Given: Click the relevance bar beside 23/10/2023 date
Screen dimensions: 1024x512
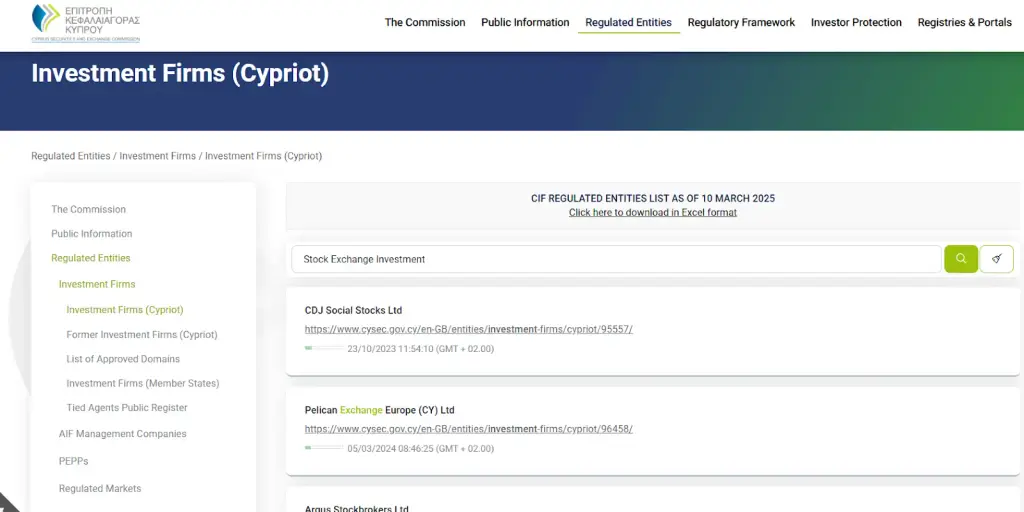Looking at the screenshot, I should point(324,348).
